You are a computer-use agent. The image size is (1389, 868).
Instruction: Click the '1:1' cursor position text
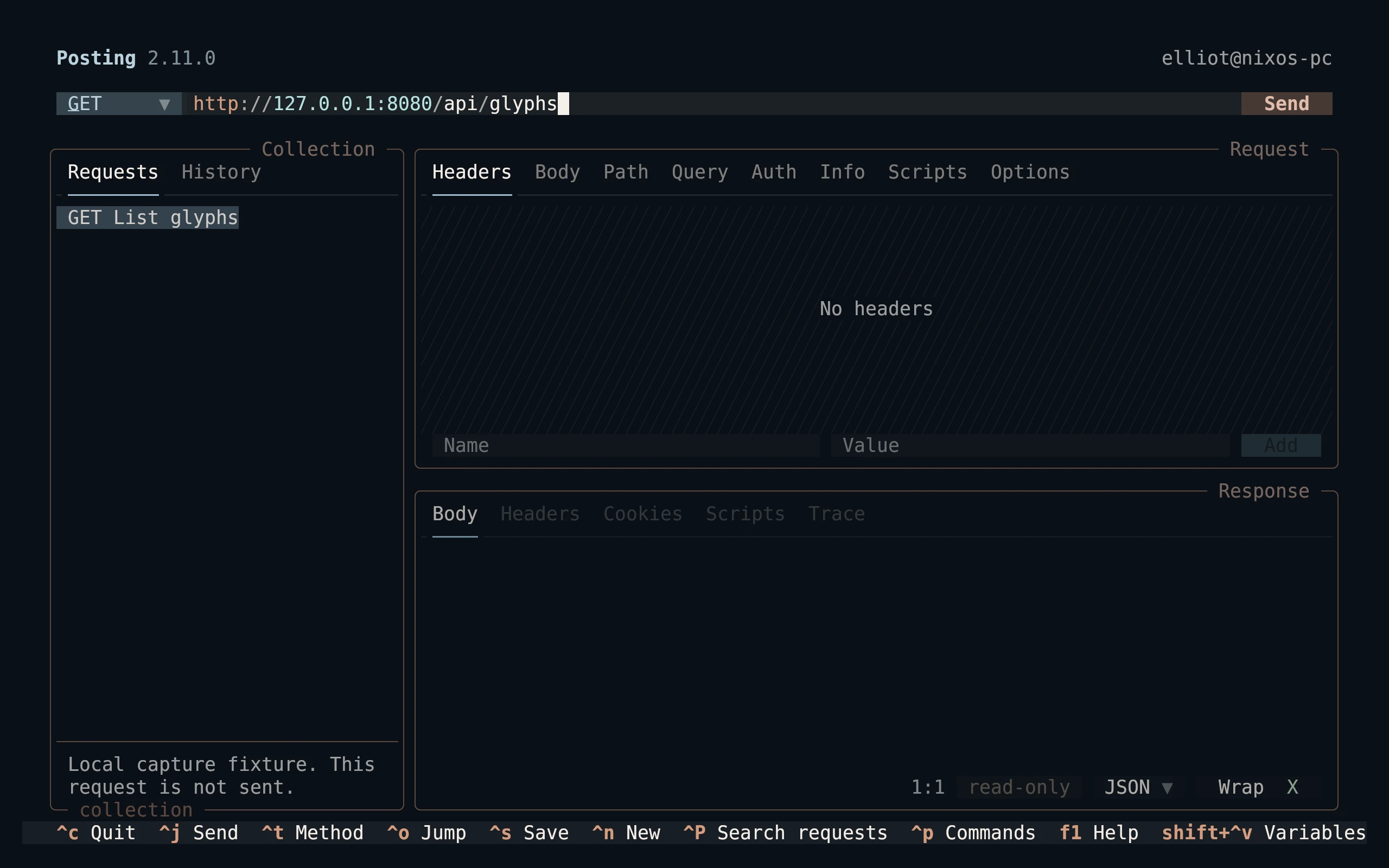tap(927, 787)
